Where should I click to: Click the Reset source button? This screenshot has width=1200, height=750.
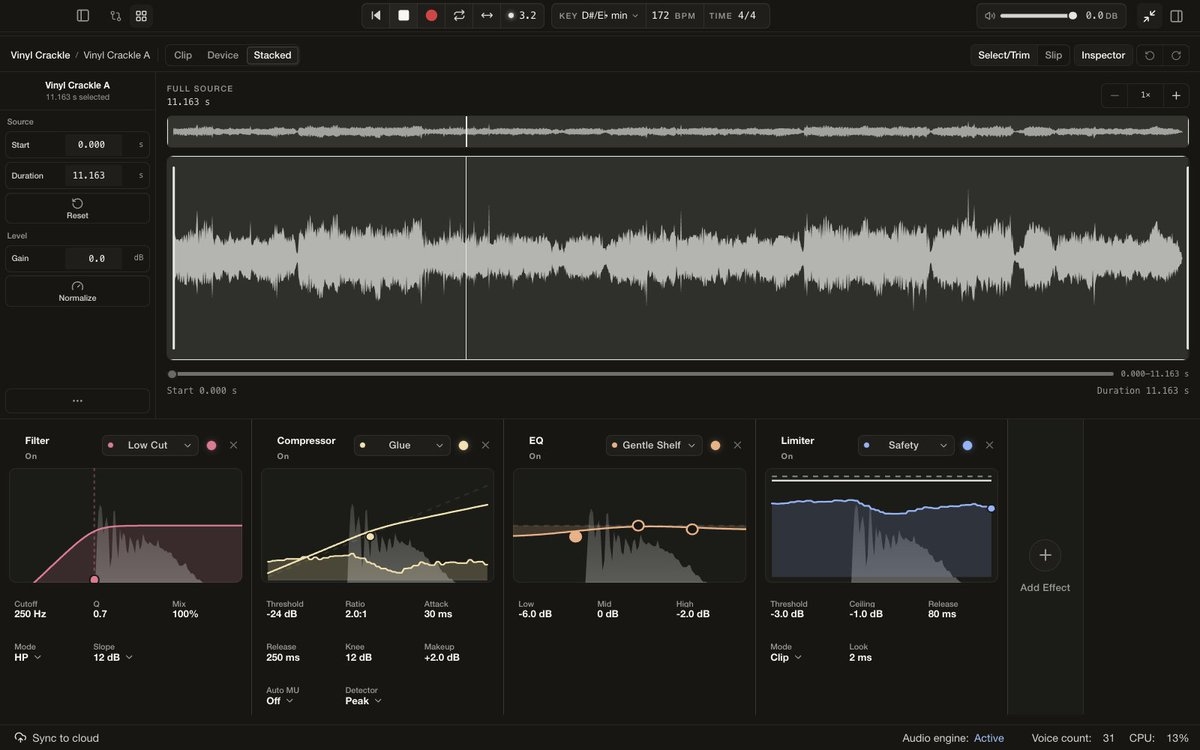click(x=78, y=208)
